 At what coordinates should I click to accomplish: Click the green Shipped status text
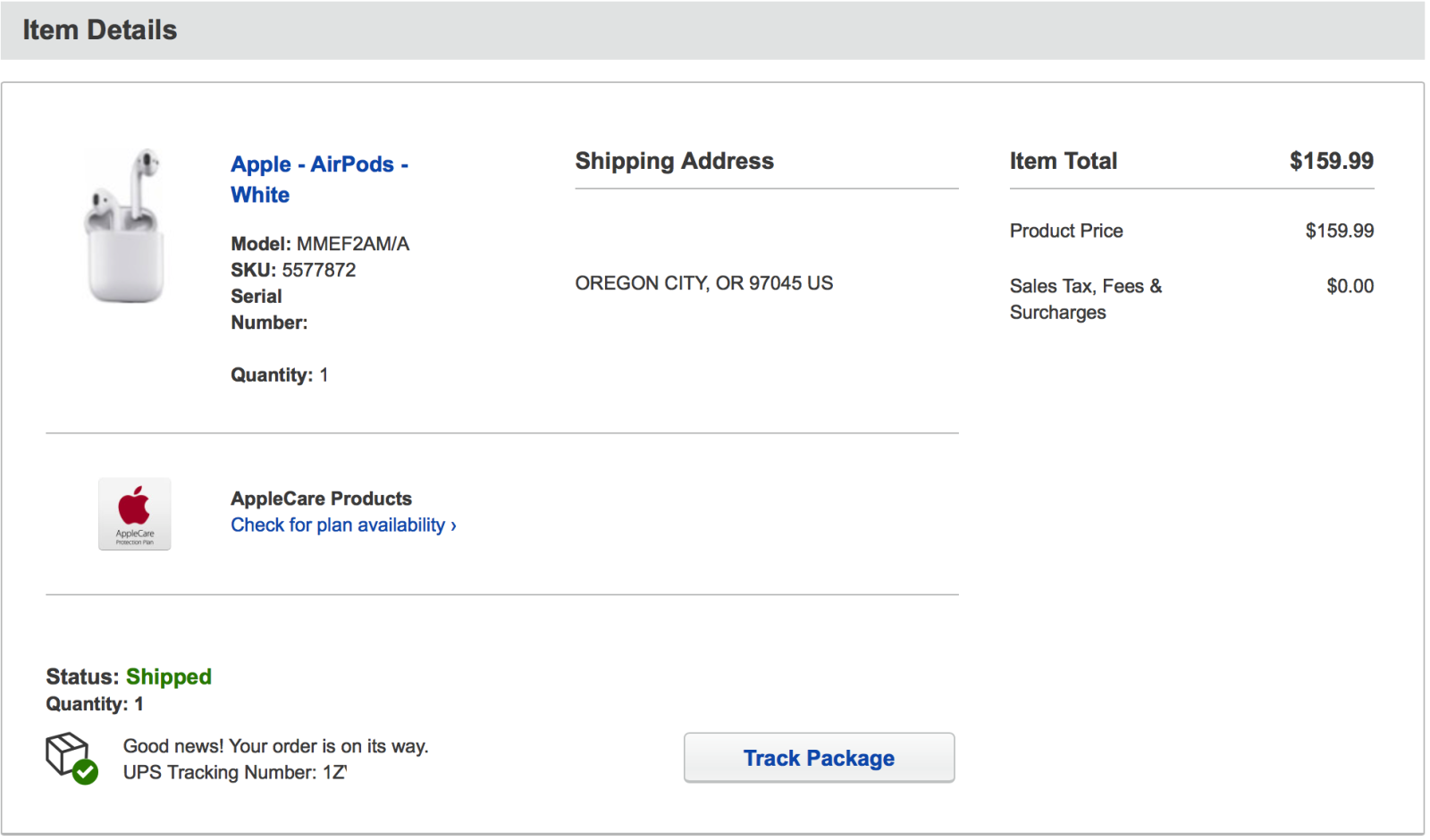169,677
